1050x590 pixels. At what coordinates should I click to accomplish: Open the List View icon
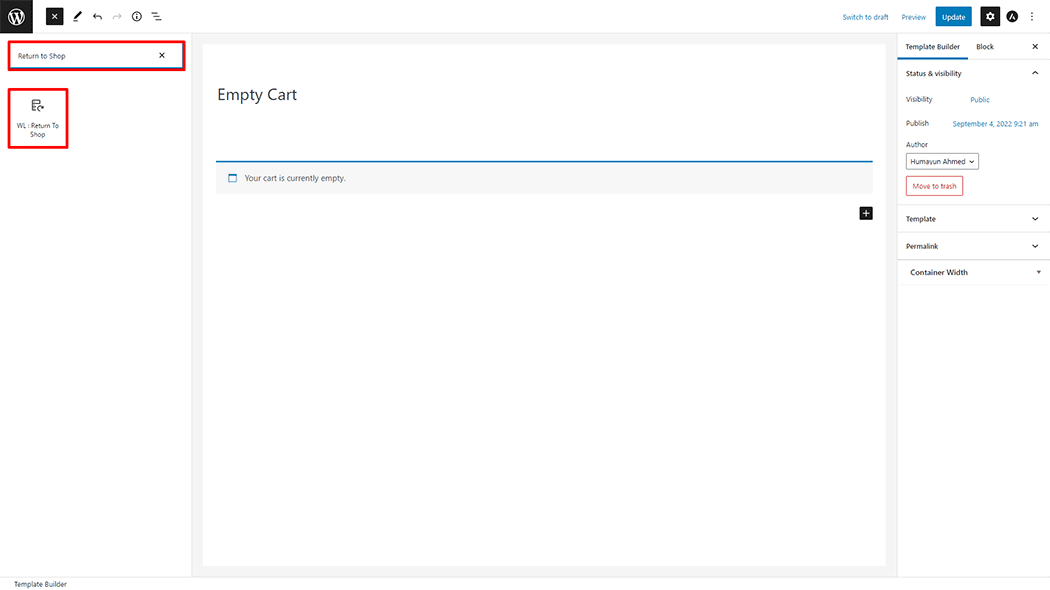click(157, 17)
